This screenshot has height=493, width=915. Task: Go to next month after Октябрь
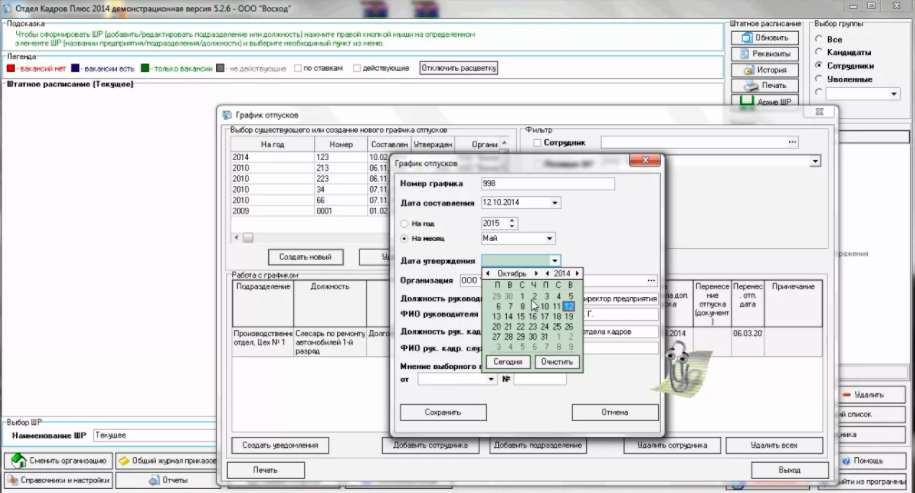536,273
